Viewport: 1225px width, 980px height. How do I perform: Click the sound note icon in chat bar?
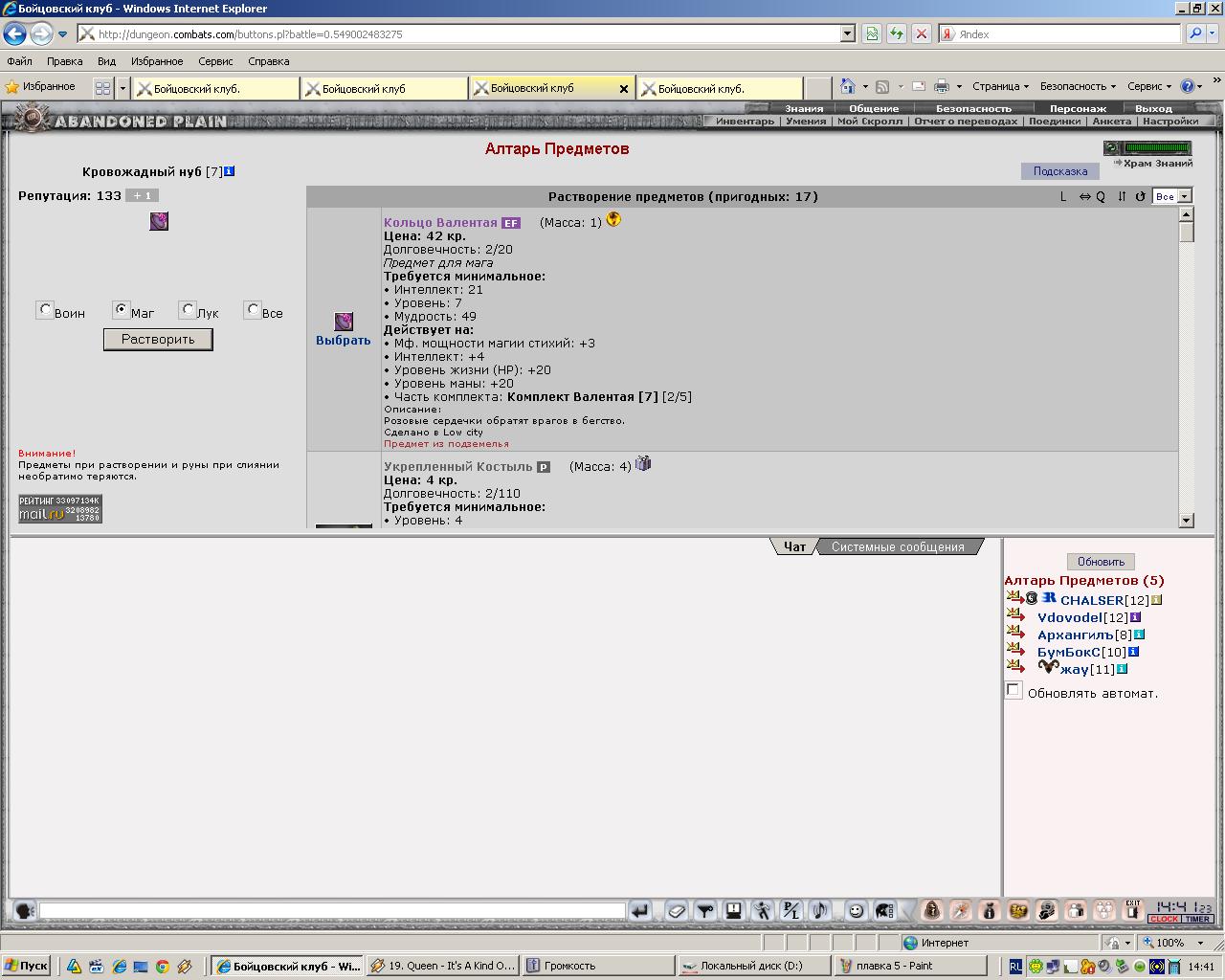819,911
